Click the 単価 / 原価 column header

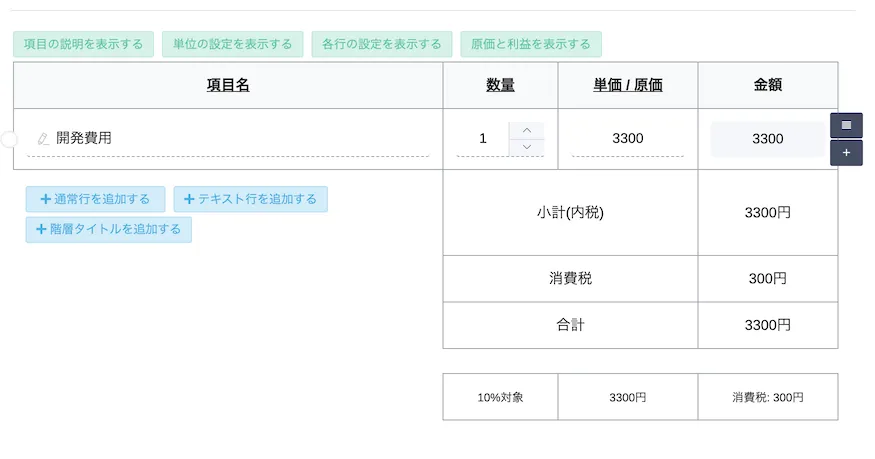point(627,85)
